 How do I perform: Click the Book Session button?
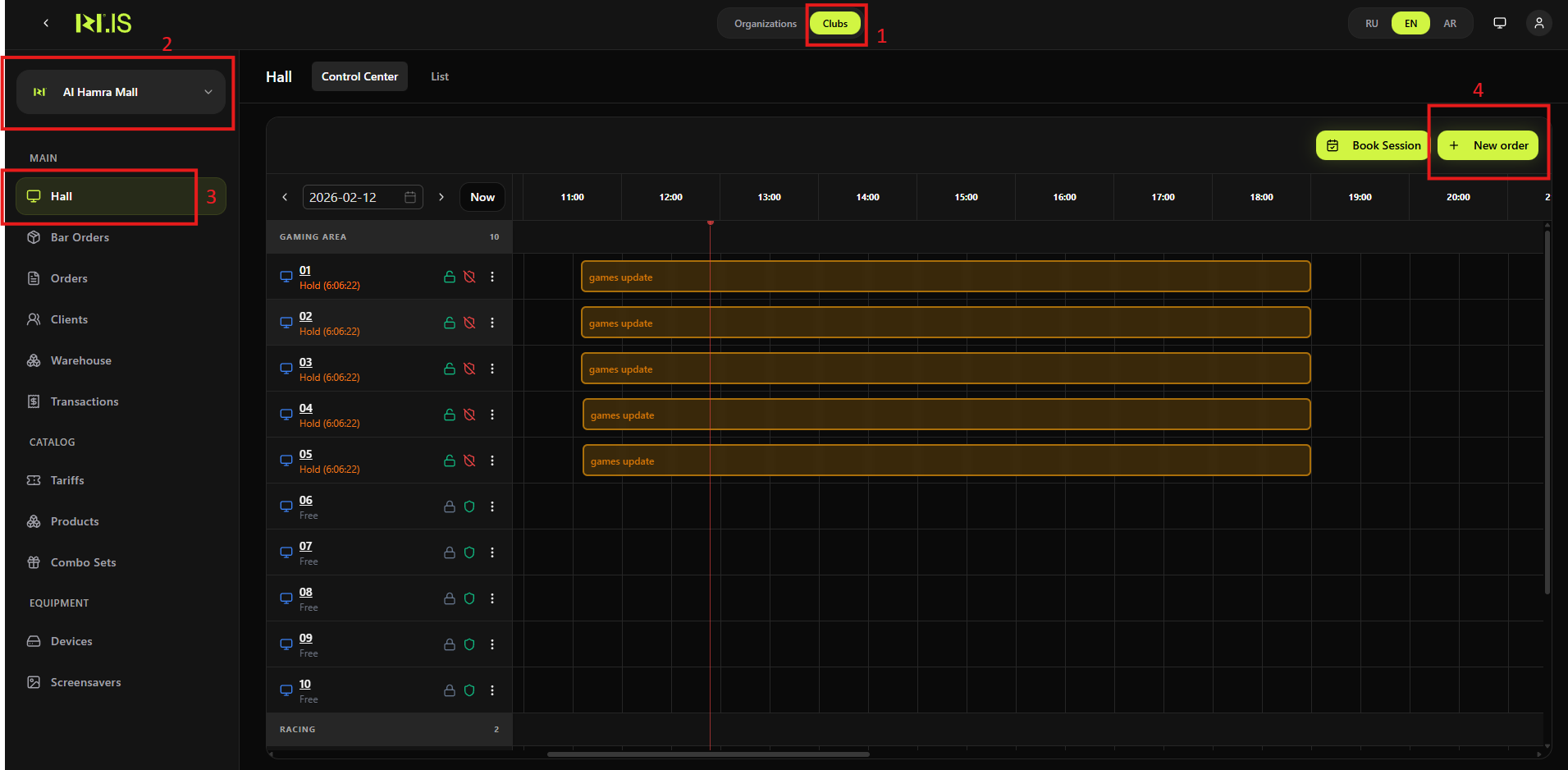(x=1373, y=145)
